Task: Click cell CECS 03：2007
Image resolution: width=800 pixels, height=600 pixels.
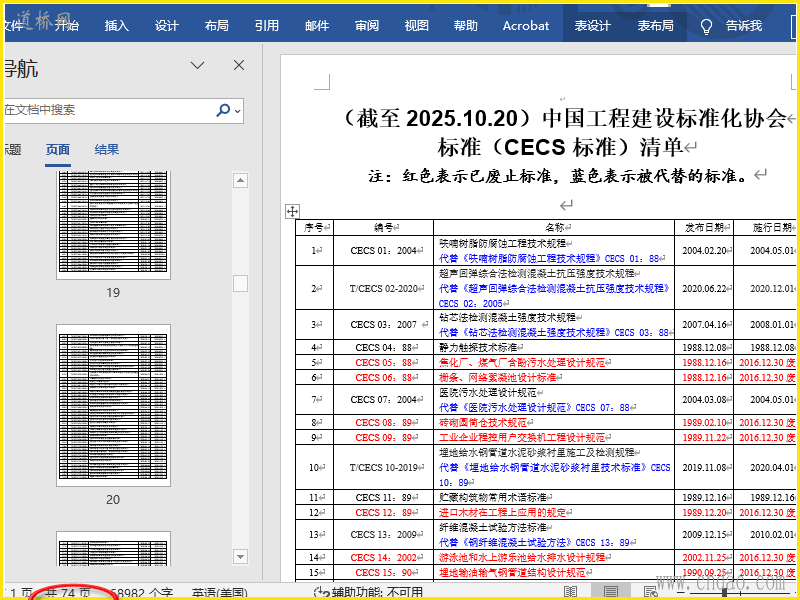Action: 384,324
